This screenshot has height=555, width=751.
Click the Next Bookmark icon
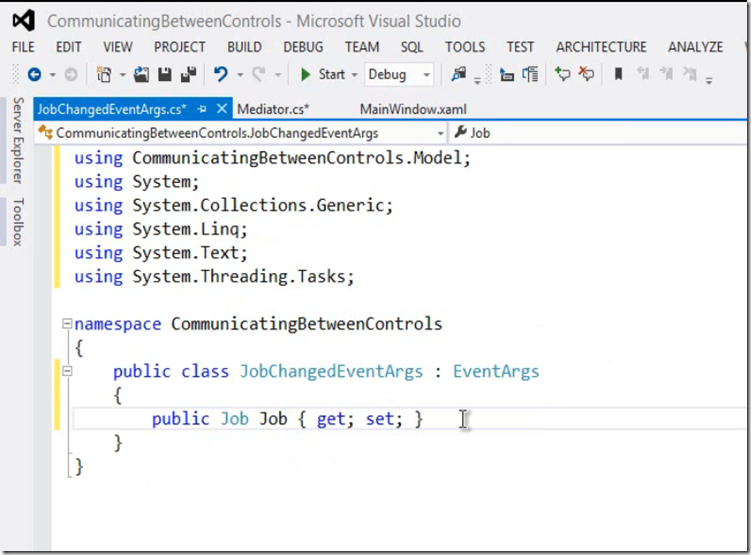click(666, 74)
